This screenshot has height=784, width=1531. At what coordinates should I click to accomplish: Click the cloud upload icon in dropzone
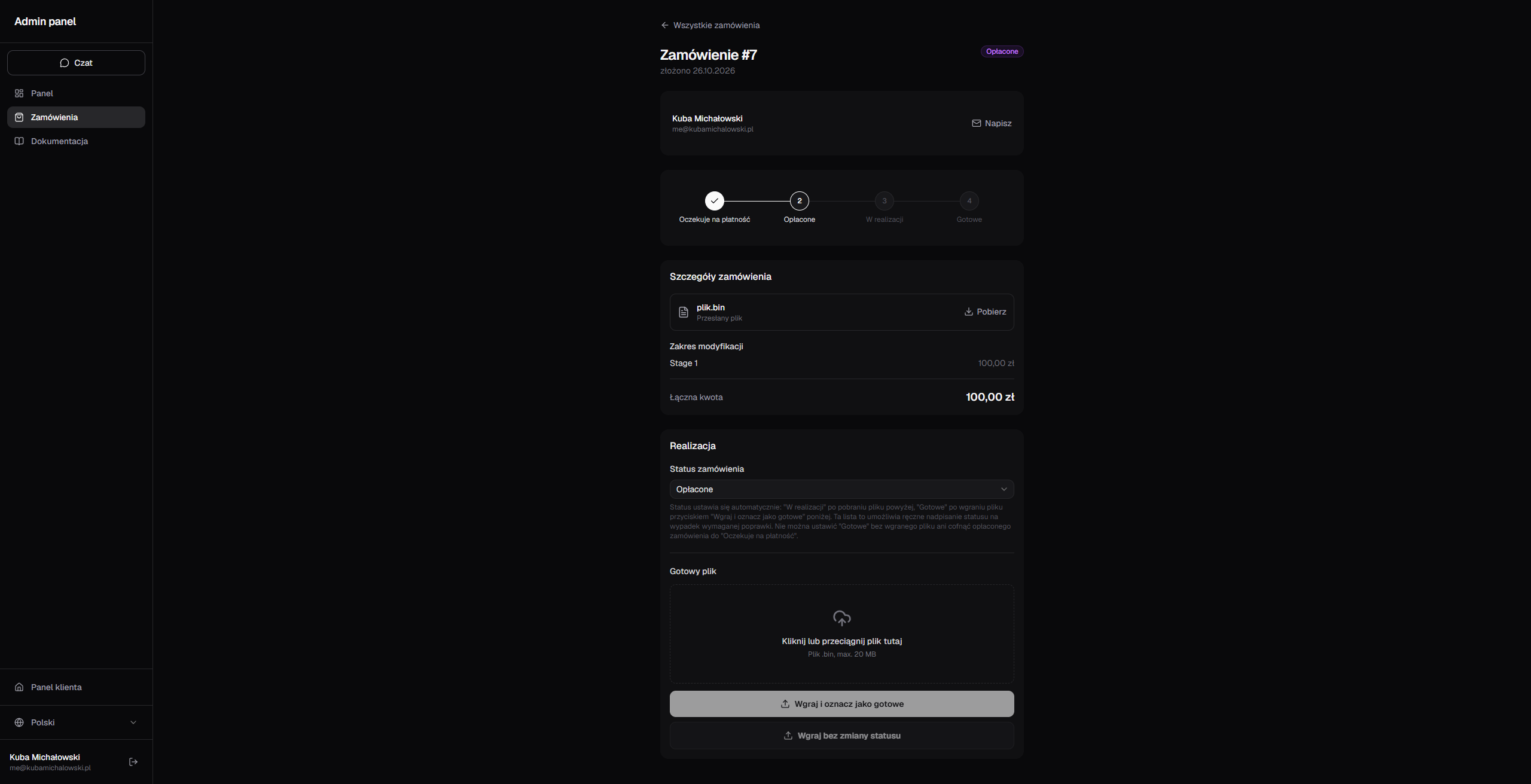pos(842,618)
